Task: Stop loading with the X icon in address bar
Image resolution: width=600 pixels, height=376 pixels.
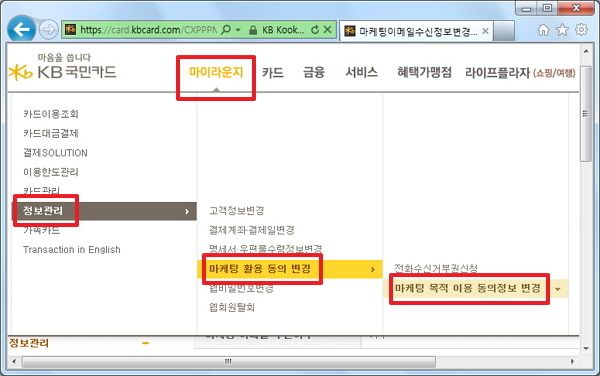Action: tap(328, 29)
